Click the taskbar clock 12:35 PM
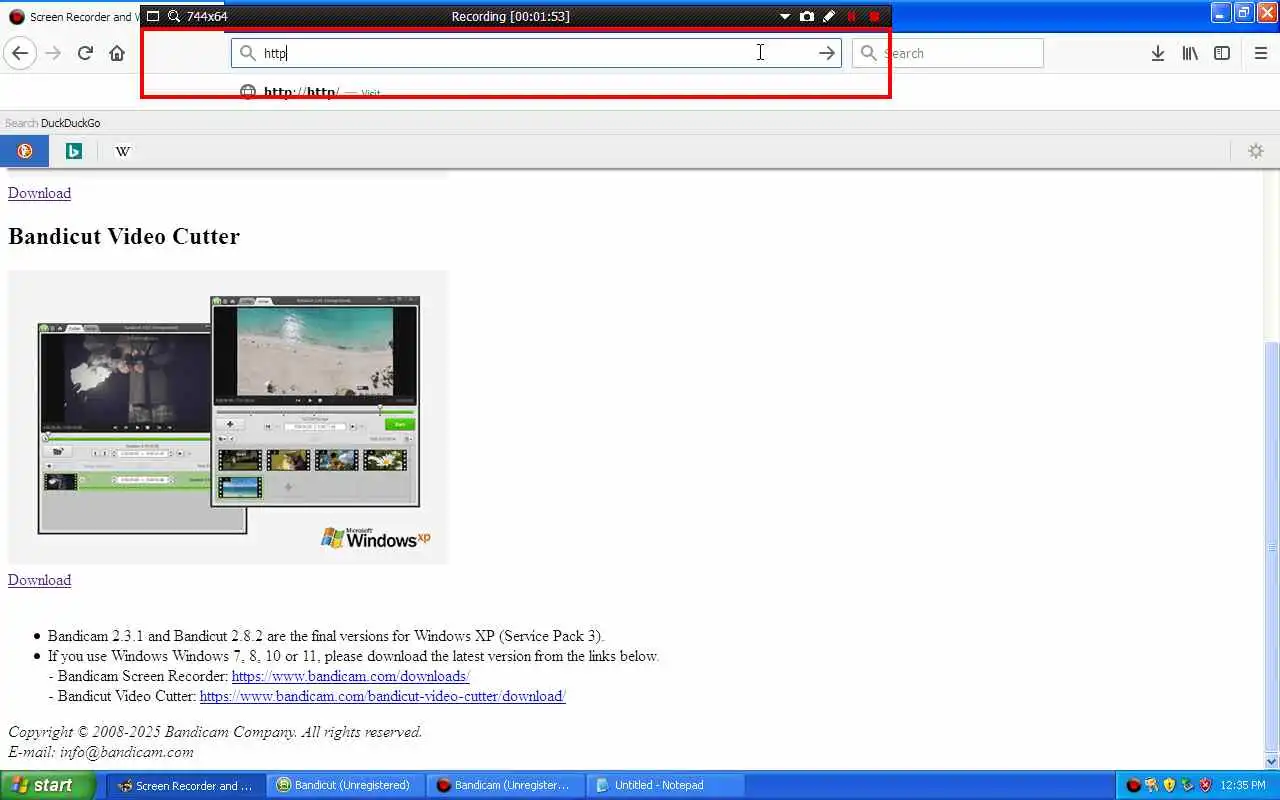 pos(1243,785)
